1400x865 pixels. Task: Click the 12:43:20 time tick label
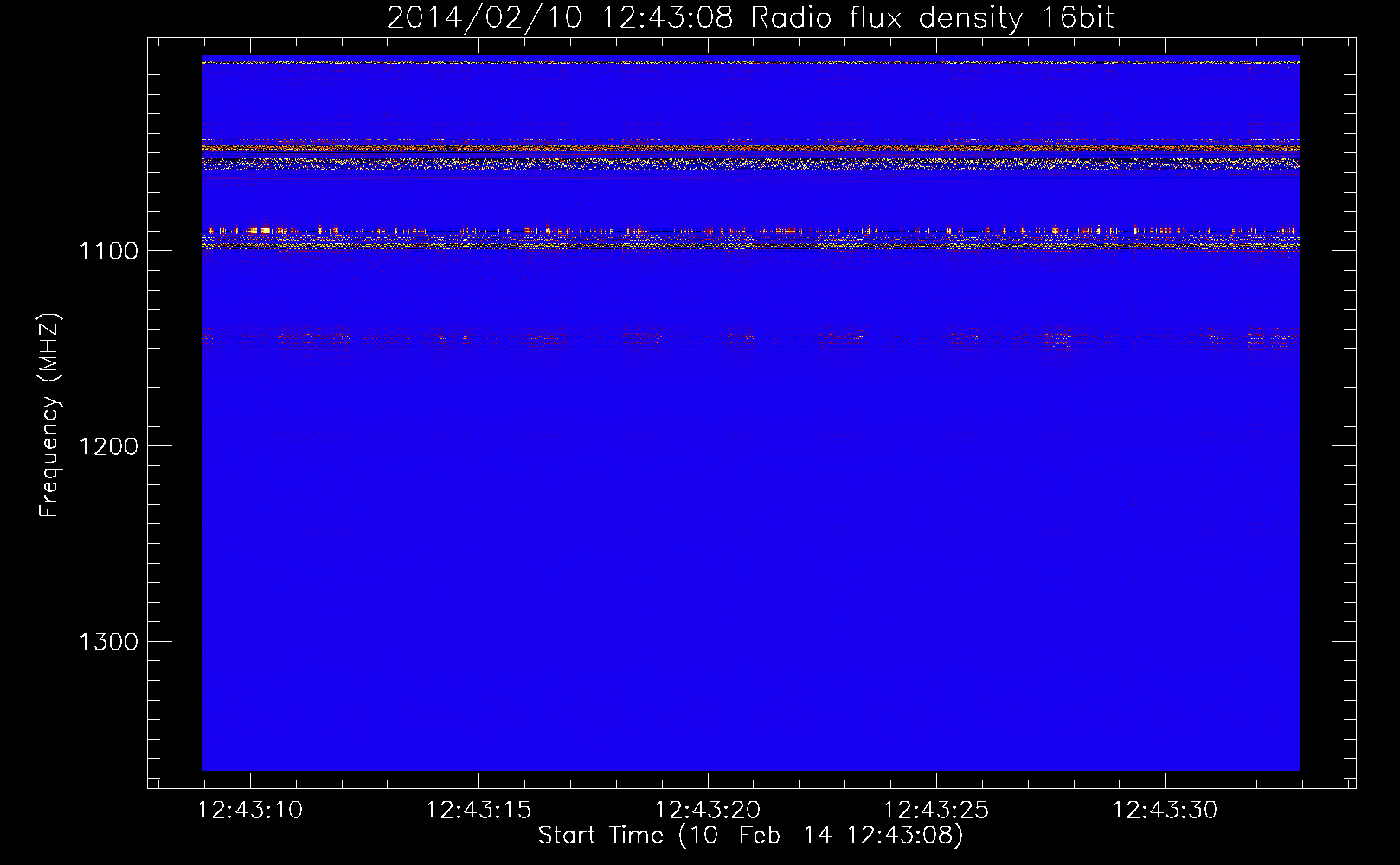pyautogui.click(x=708, y=811)
